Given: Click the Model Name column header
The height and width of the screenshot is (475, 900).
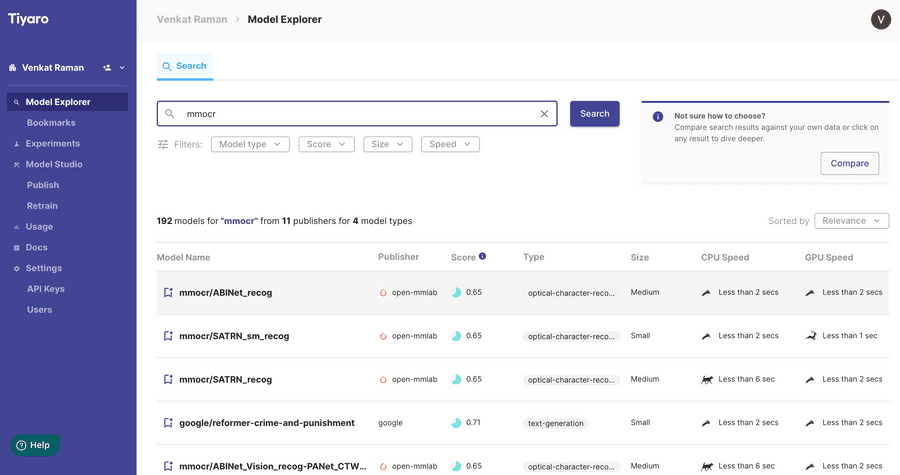Looking at the screenshot, I should click(184, 258).
